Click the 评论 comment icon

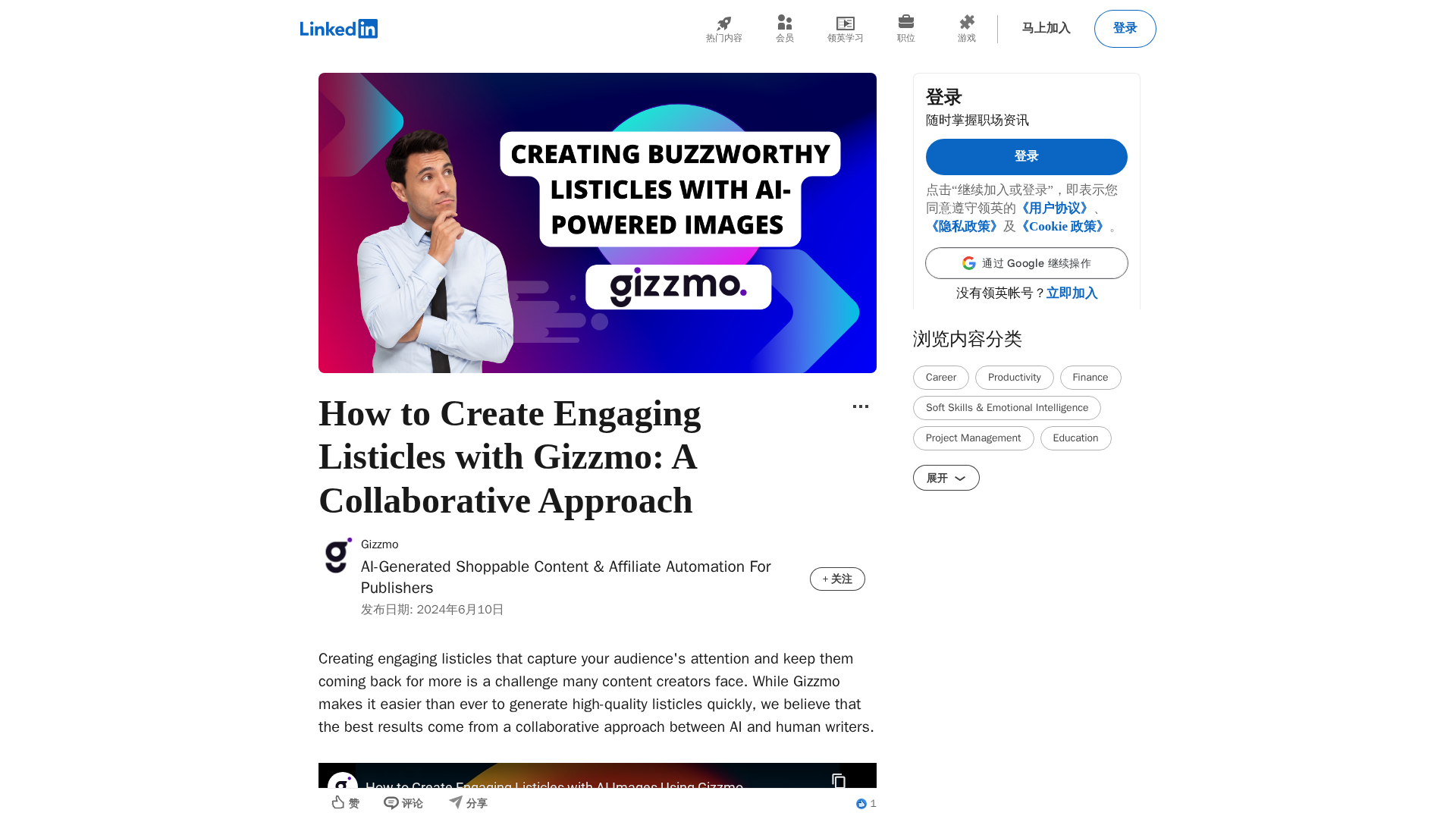[391, 802]
